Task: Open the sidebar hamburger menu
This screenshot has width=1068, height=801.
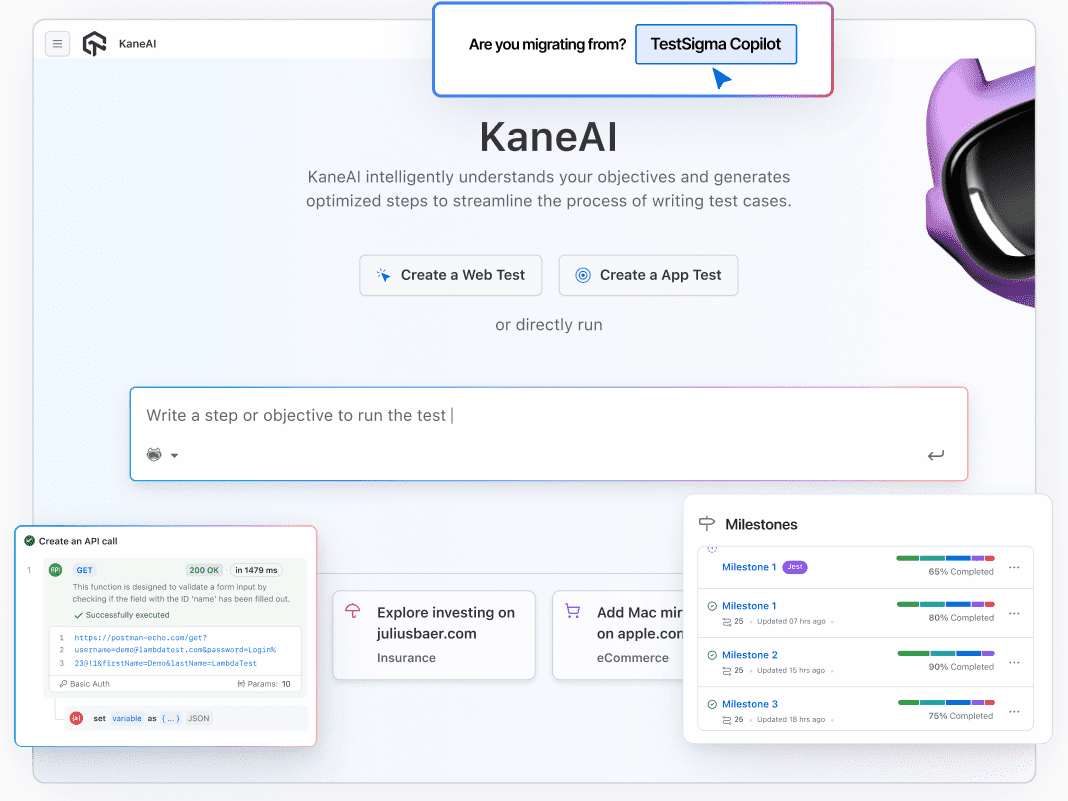Action: point(57,43)
